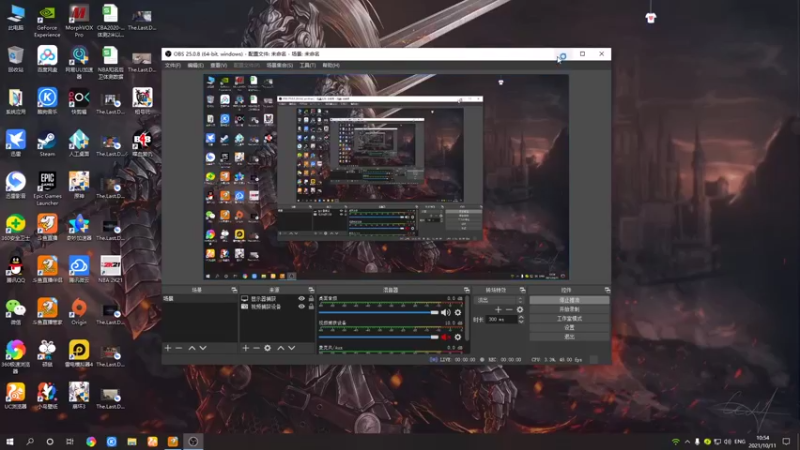Click the Desktop Audio volume slider handle
Viewport: 800px width, 450px height.
pos(434,312)
